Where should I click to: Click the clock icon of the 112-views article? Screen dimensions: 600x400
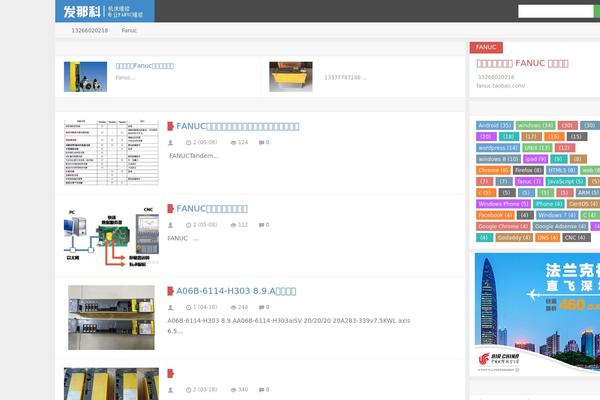[188, 225]
